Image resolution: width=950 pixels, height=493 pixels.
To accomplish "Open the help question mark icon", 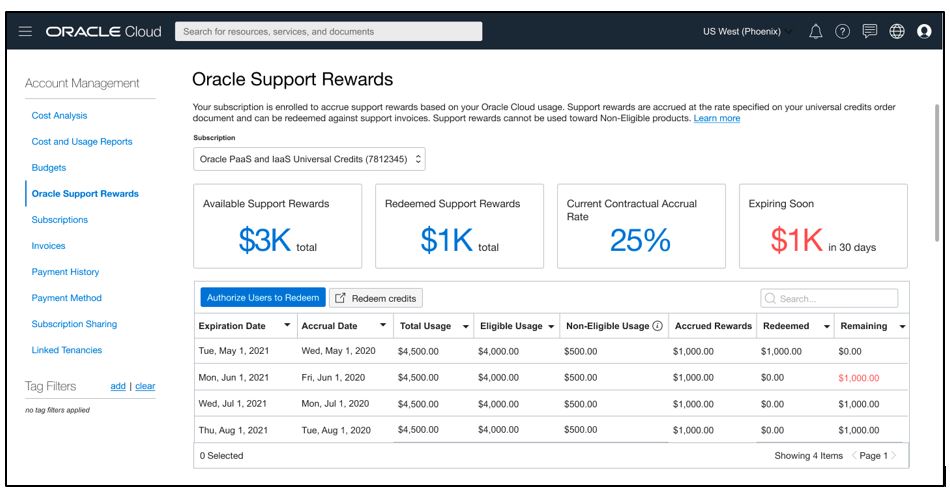I will click(x=842, y=31).
